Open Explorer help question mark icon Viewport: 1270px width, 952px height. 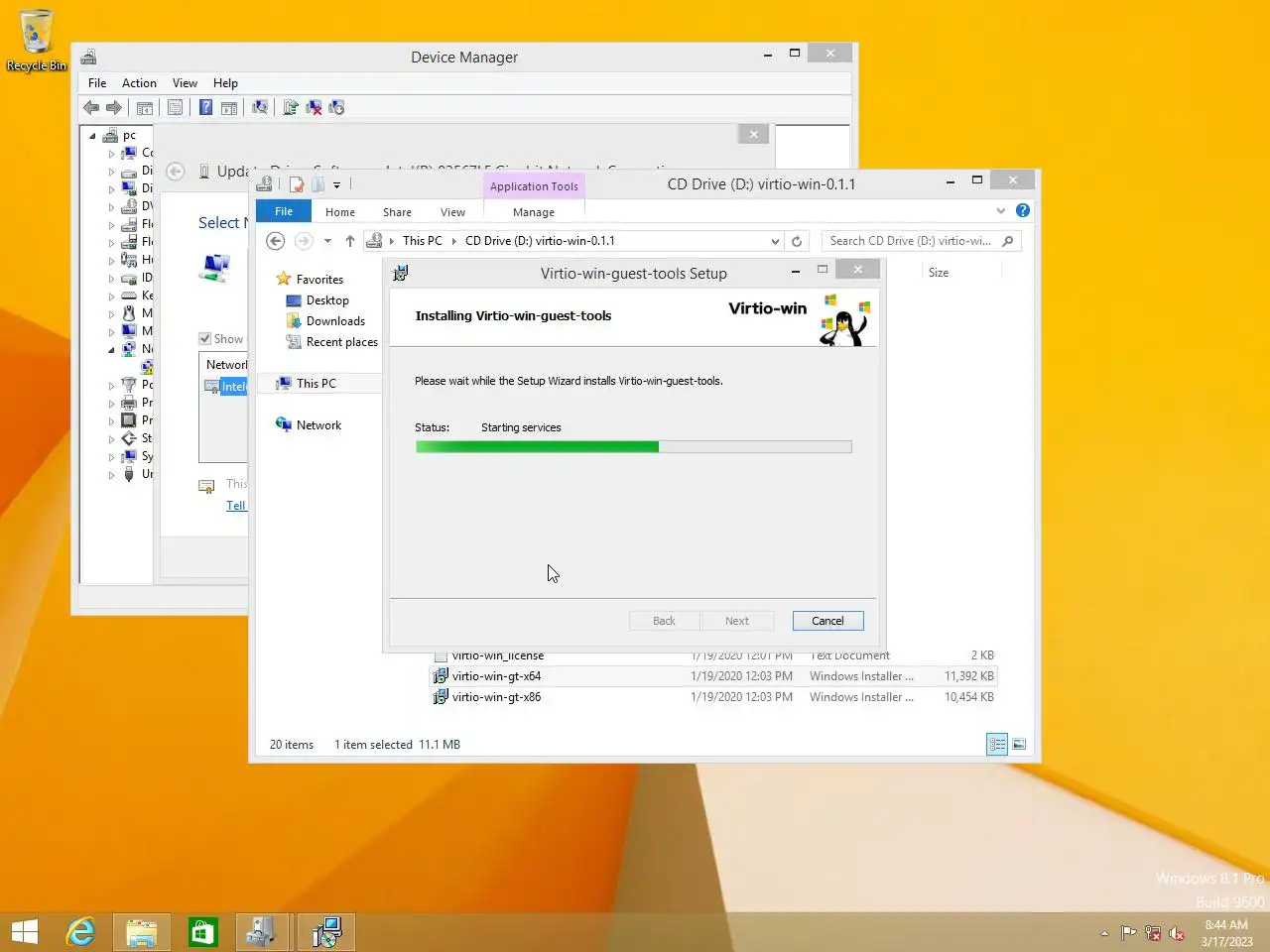[1023, 210]
